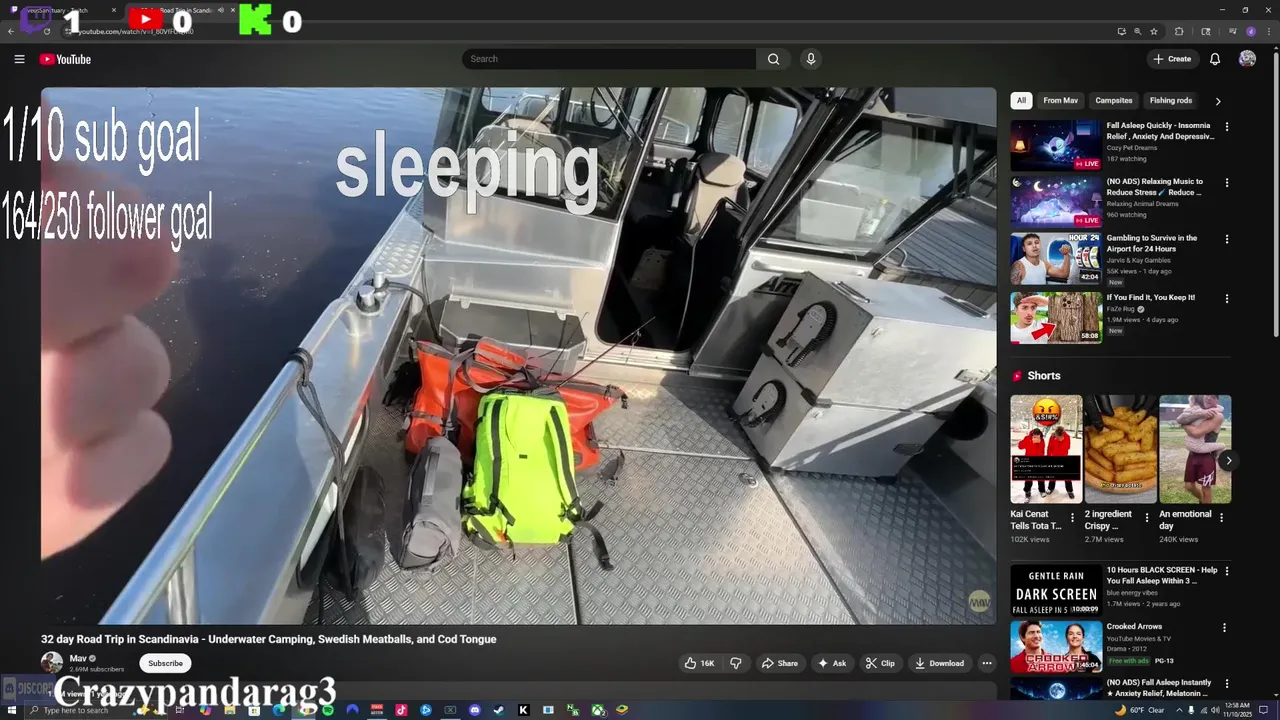1280x720 pixels.
Task: Open options for 2 ingredient Crispy short
Action: 1147,518
